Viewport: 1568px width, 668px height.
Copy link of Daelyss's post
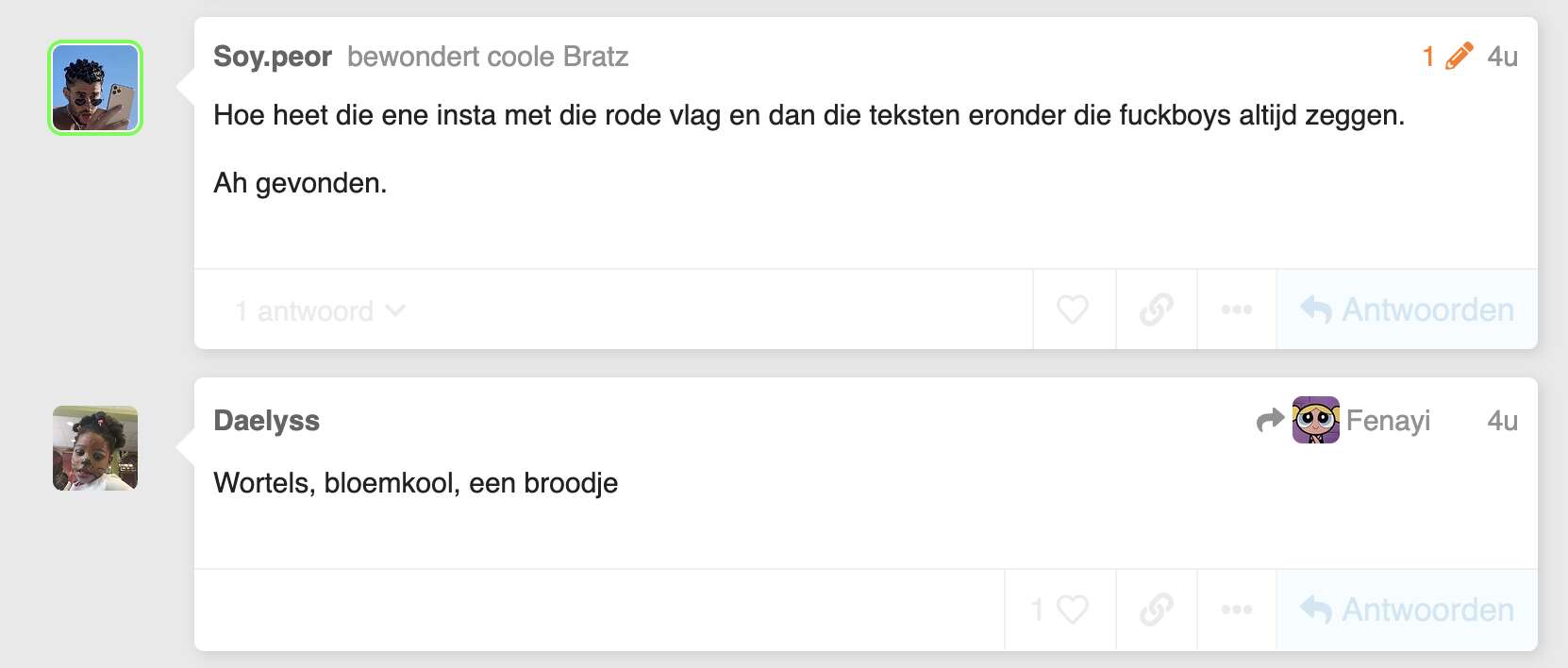click(x=1157, y=610)
